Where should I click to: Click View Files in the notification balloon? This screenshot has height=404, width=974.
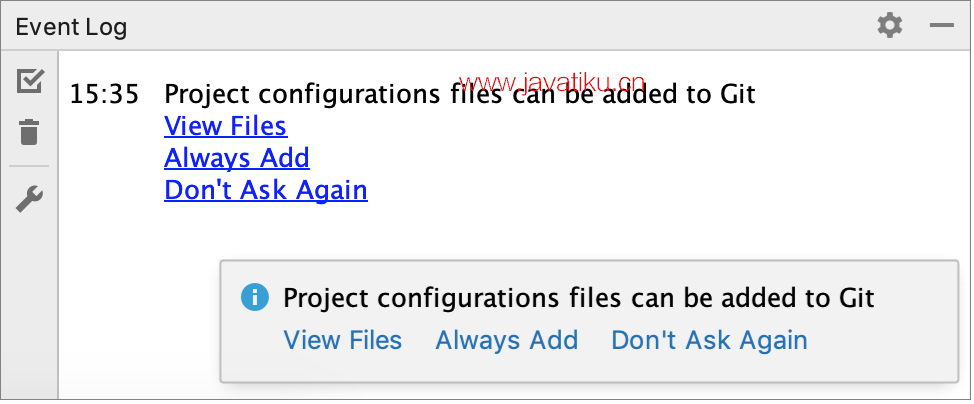tap(343, 340)
